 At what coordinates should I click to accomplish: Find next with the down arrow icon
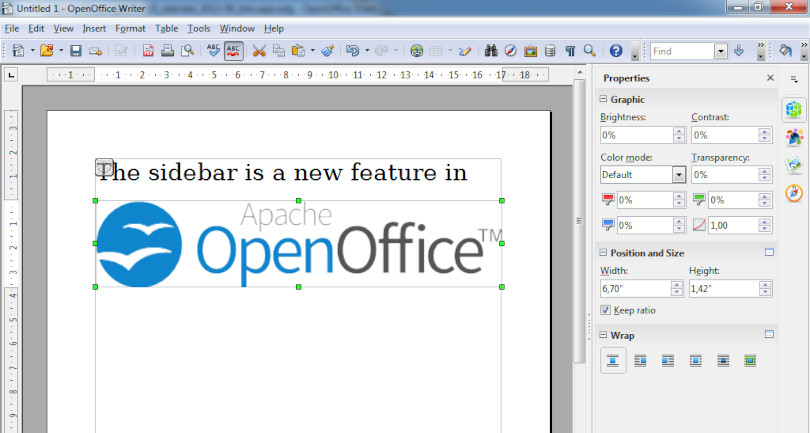click(x=739, y=51)
